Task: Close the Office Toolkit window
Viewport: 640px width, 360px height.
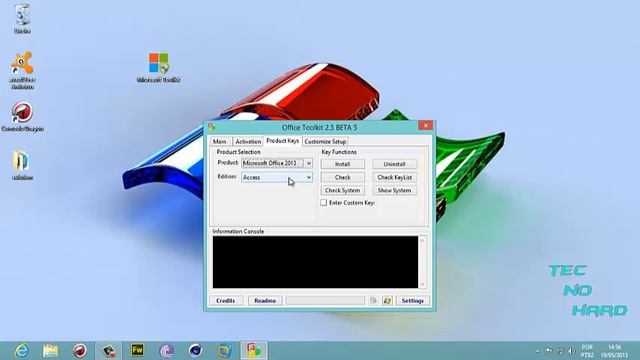Action: pos(425,126)
